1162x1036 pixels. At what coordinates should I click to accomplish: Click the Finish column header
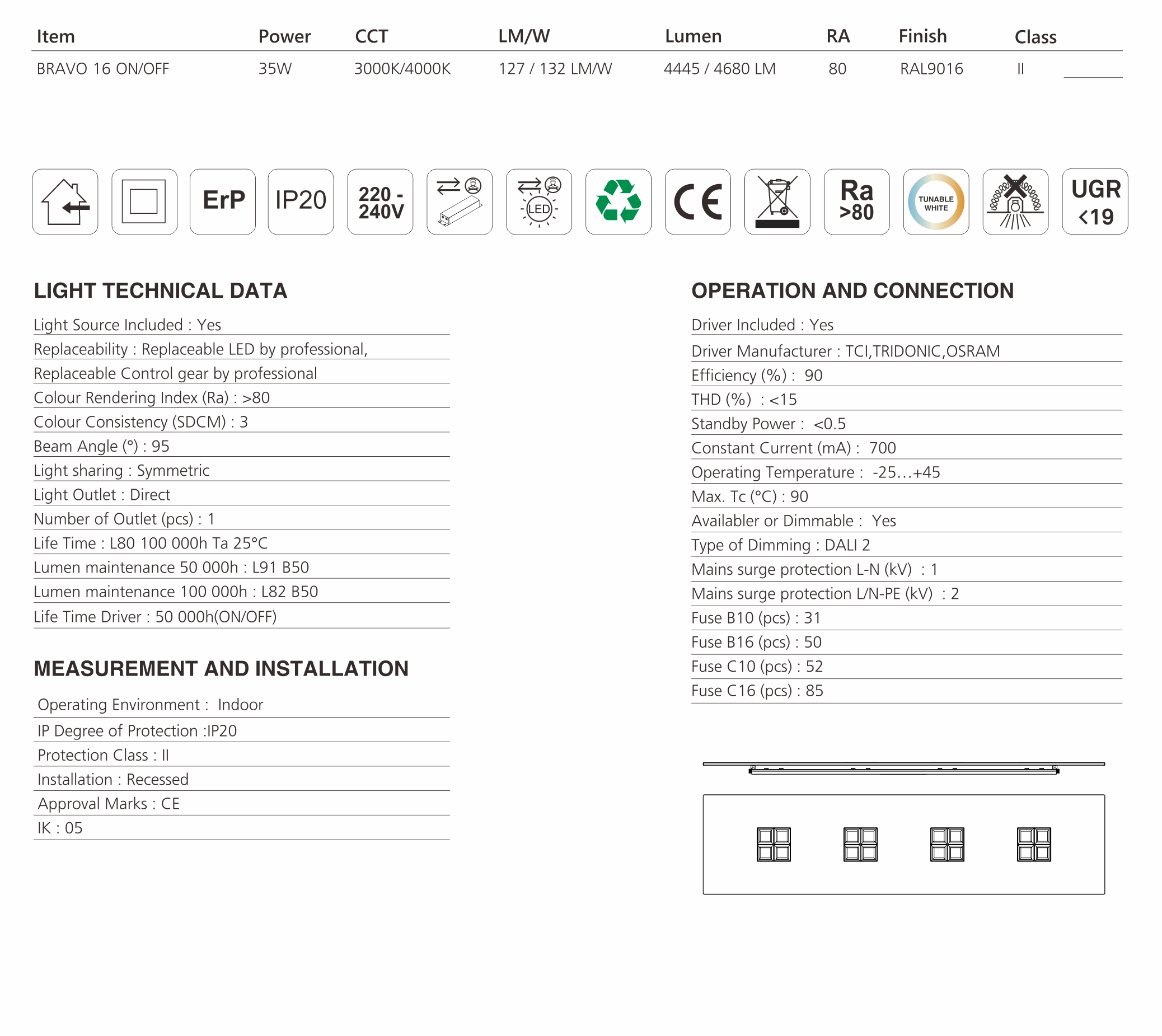coord(923,36)
